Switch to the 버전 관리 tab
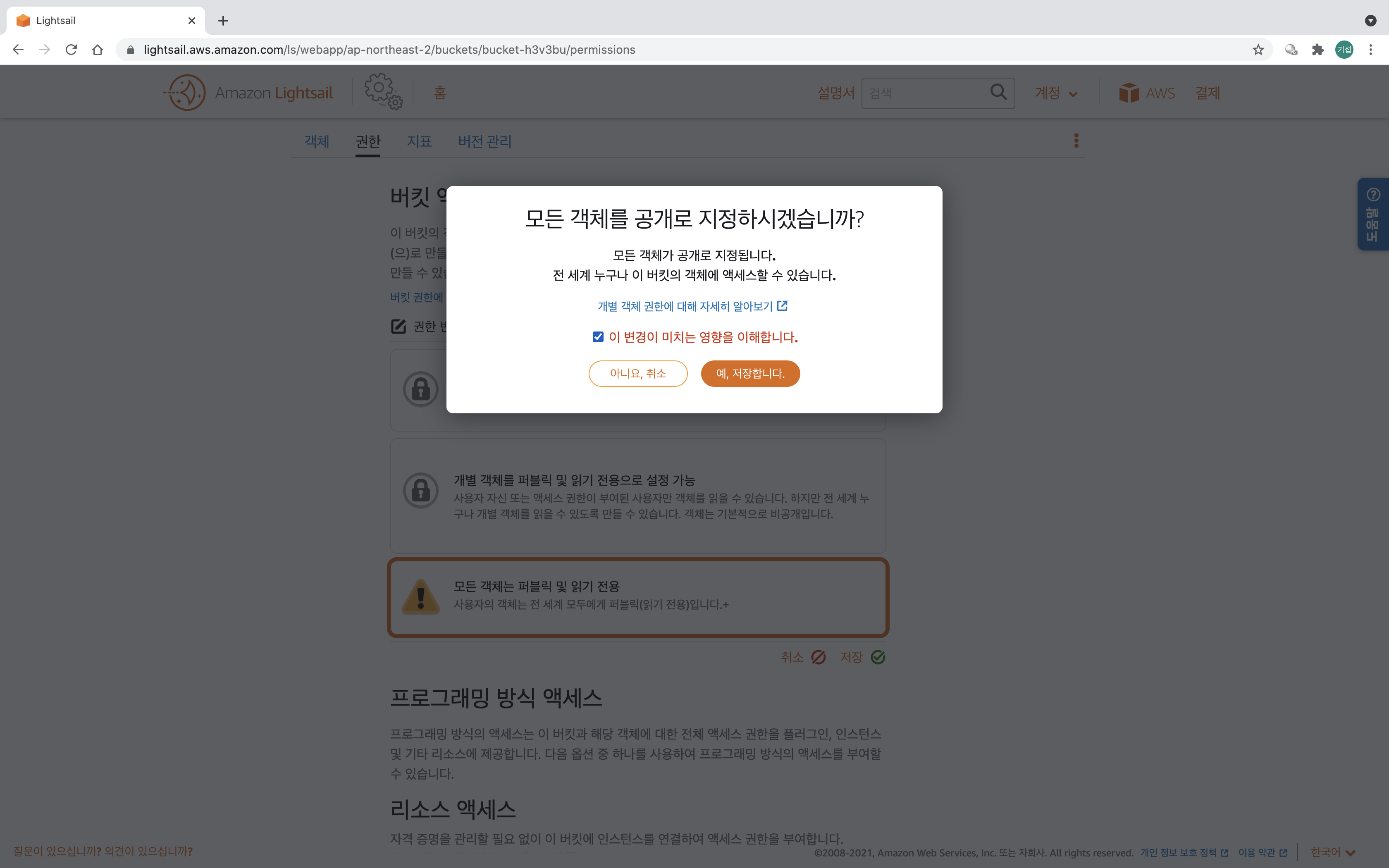The width and height of the screenshot is (1389, 868). 484,141
